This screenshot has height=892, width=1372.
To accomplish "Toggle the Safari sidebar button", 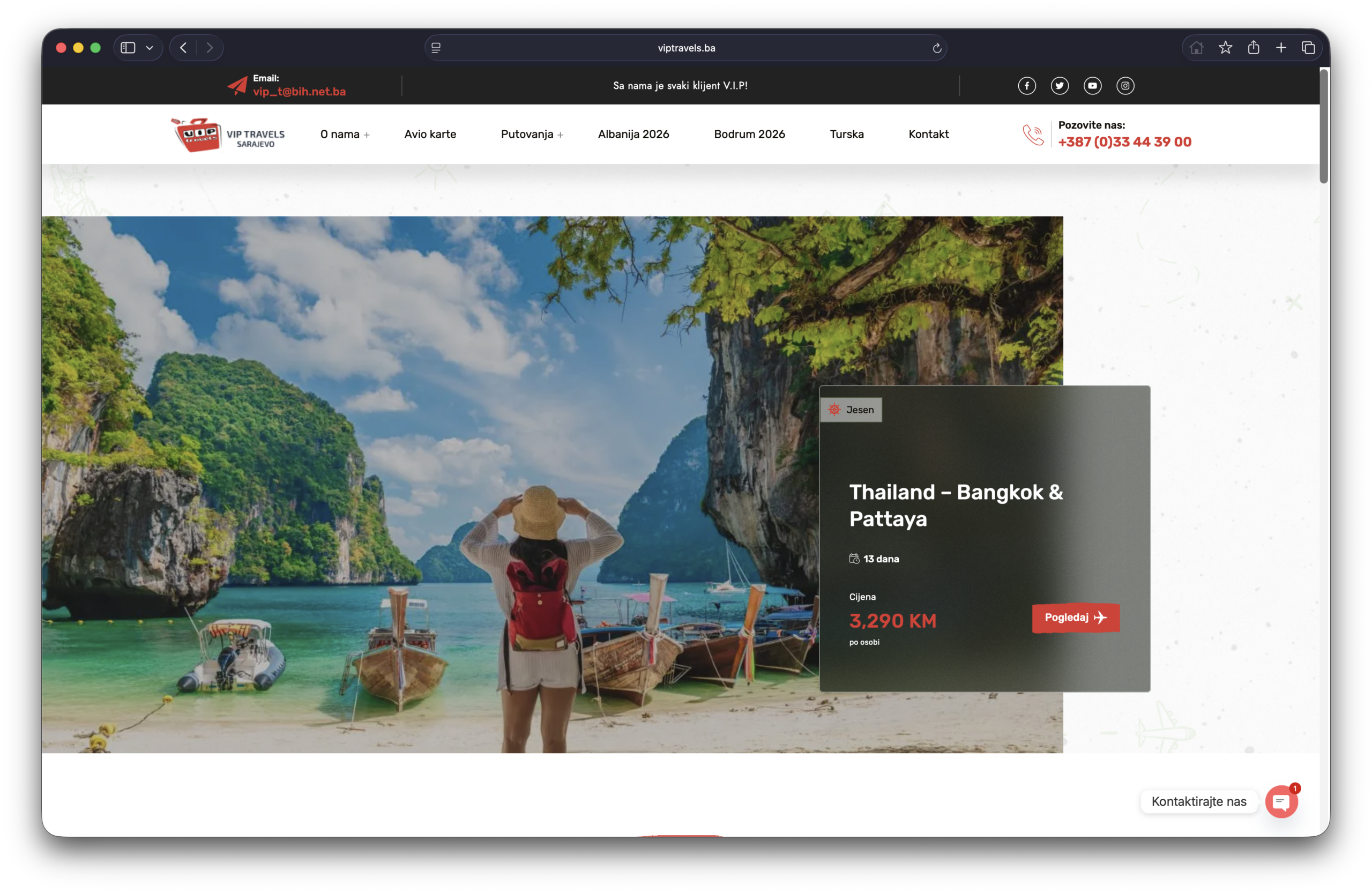I will coord(128,48).
